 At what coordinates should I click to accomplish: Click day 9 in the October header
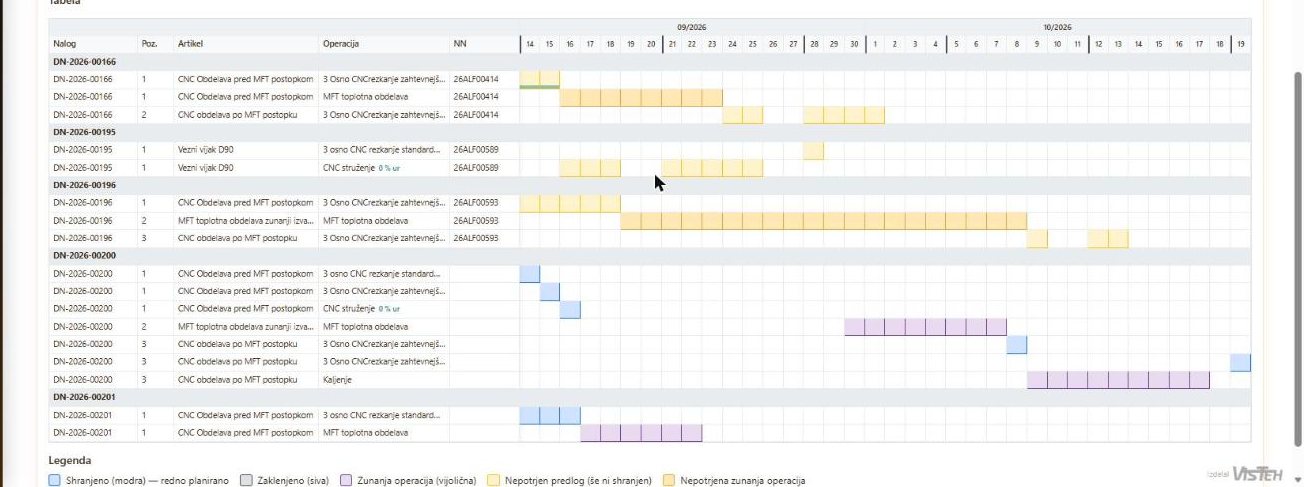(1037, 44)
